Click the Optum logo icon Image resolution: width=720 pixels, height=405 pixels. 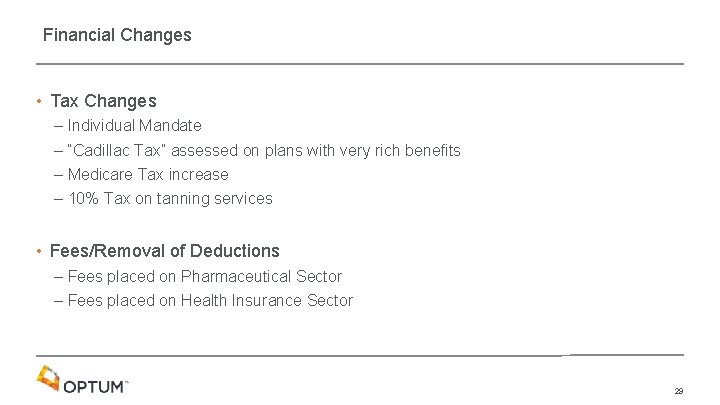[x=48, y=378]
